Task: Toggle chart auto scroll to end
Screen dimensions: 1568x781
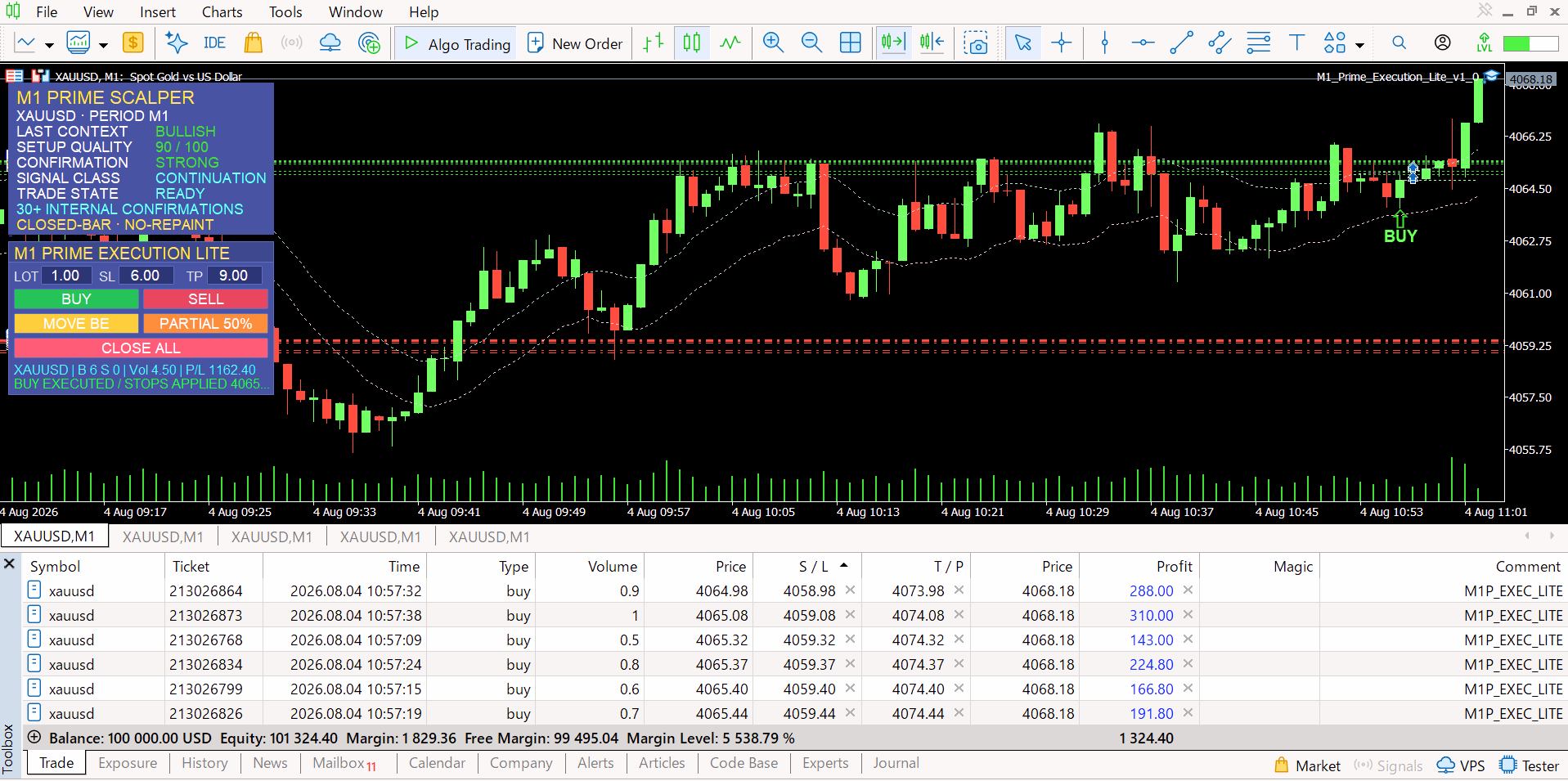Action: pos(893,43)
